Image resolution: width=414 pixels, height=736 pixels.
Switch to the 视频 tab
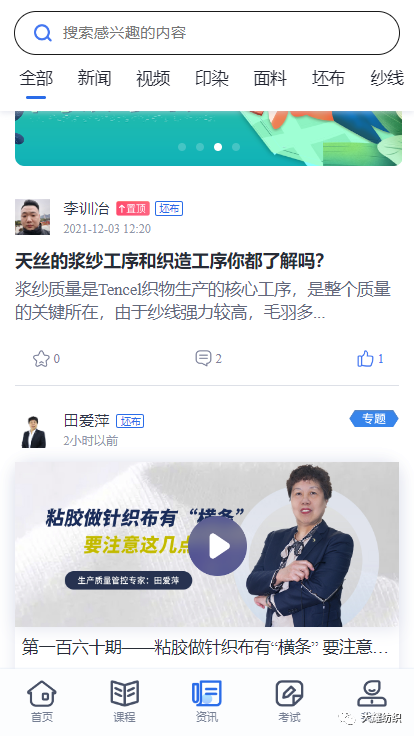tap(153, 78)
